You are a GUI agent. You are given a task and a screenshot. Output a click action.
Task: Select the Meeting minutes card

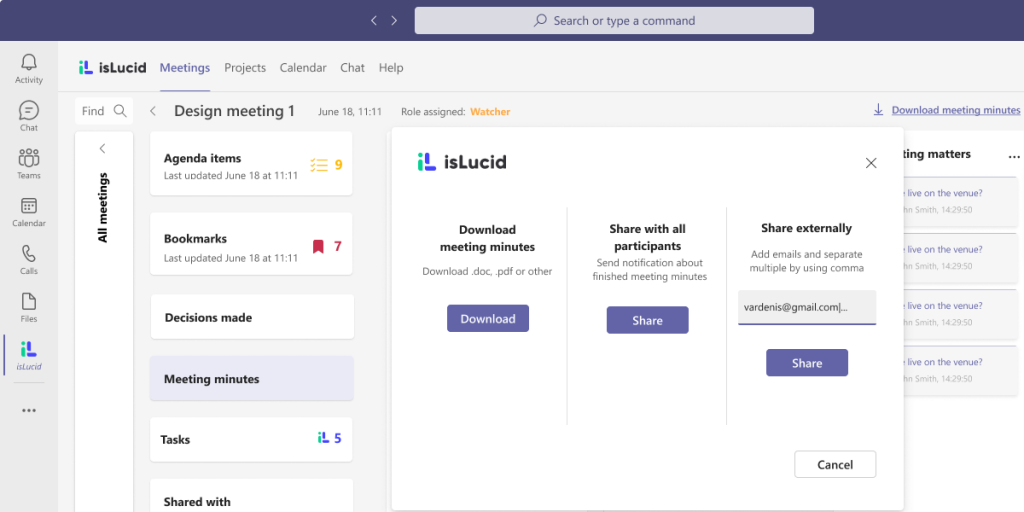pos(251,378)
